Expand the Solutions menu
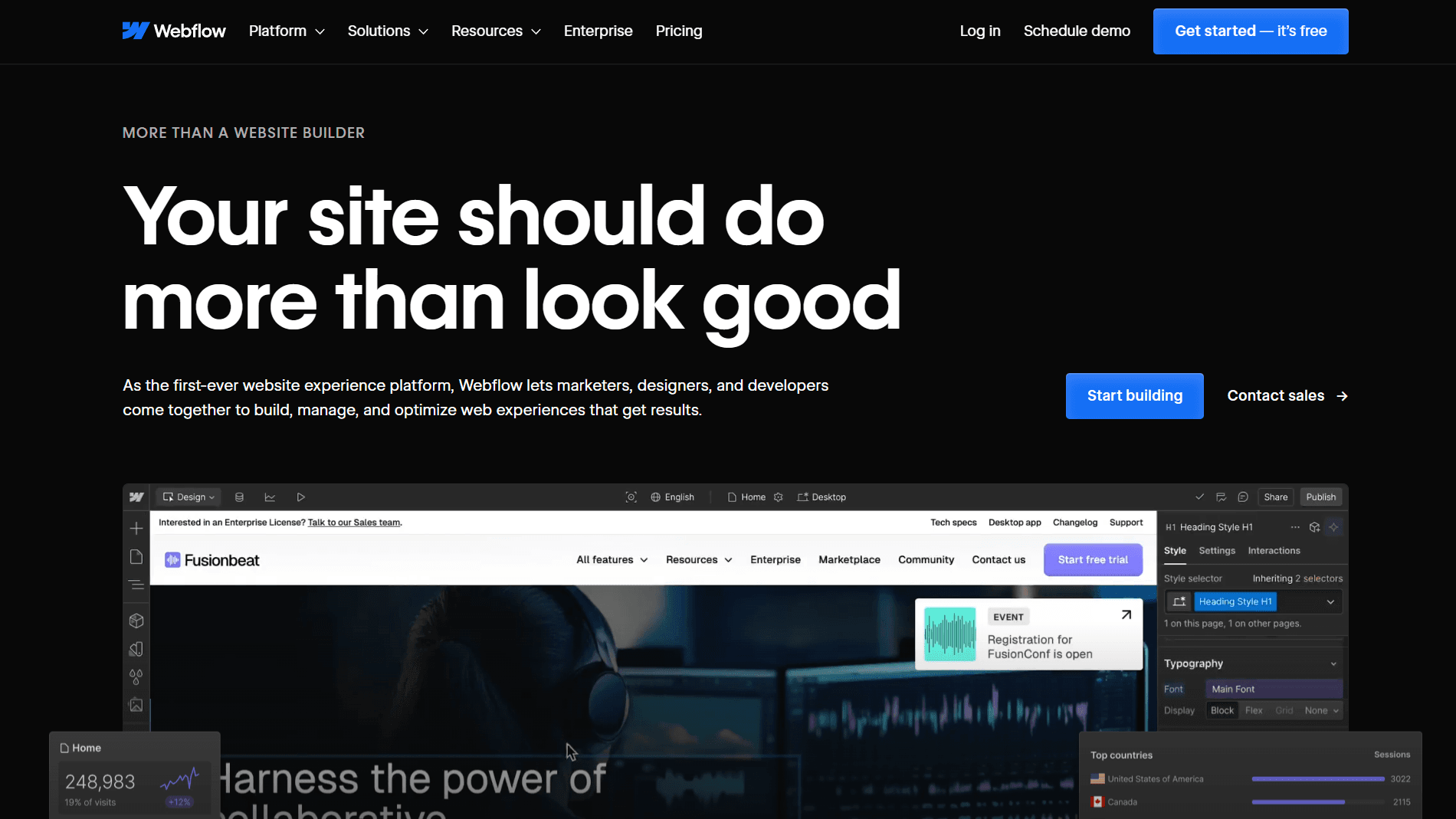 (388, 31)
